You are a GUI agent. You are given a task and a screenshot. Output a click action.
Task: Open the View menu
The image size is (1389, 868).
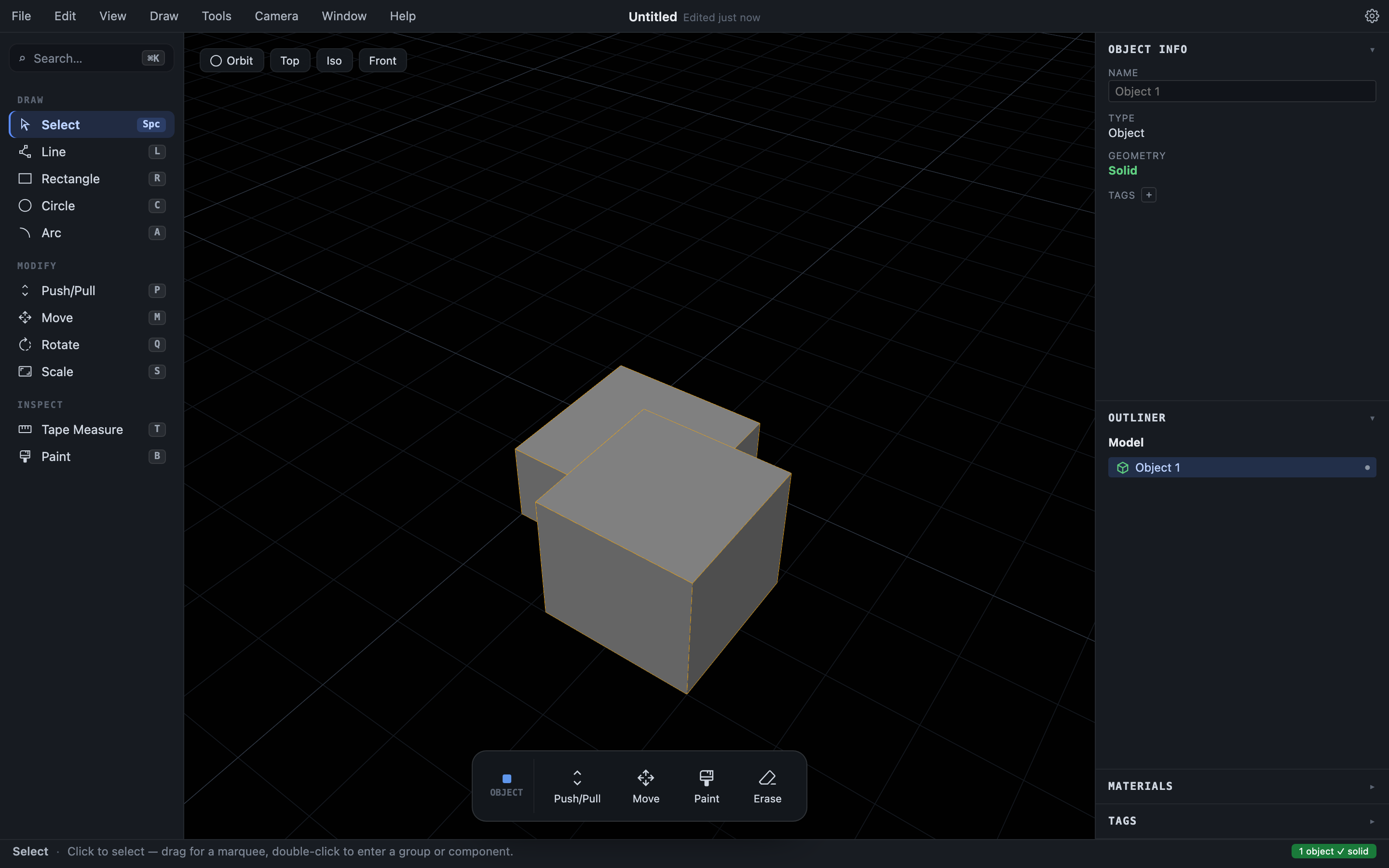112,16
